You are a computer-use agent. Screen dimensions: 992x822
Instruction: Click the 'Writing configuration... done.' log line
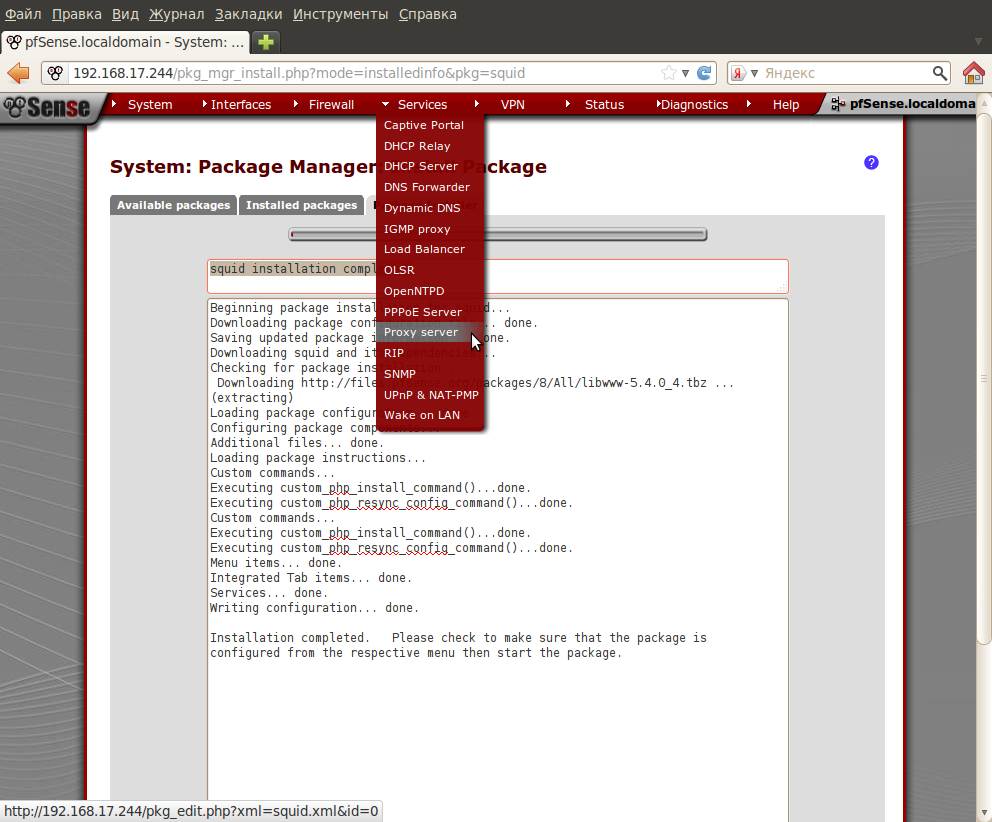click(314, 608)
